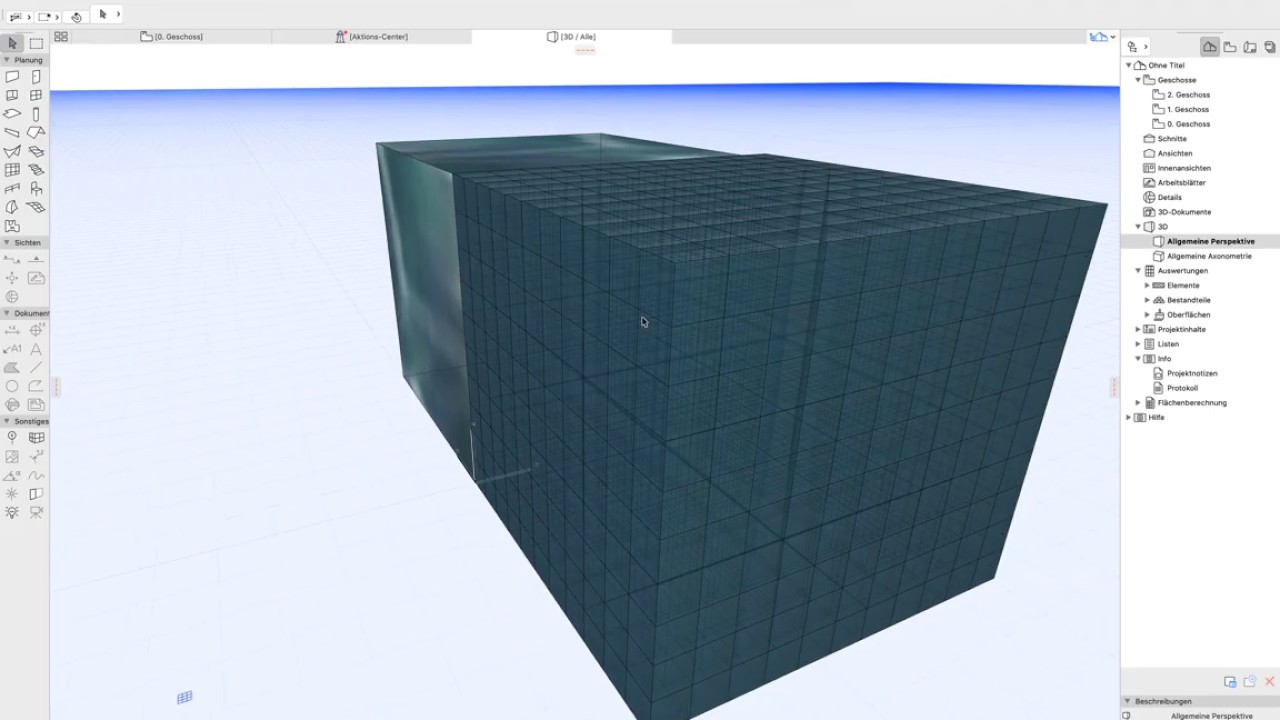1280x720 pixels.
Task: Select the Camera tool
Action: pyautogui.click(x=36, y=512)
